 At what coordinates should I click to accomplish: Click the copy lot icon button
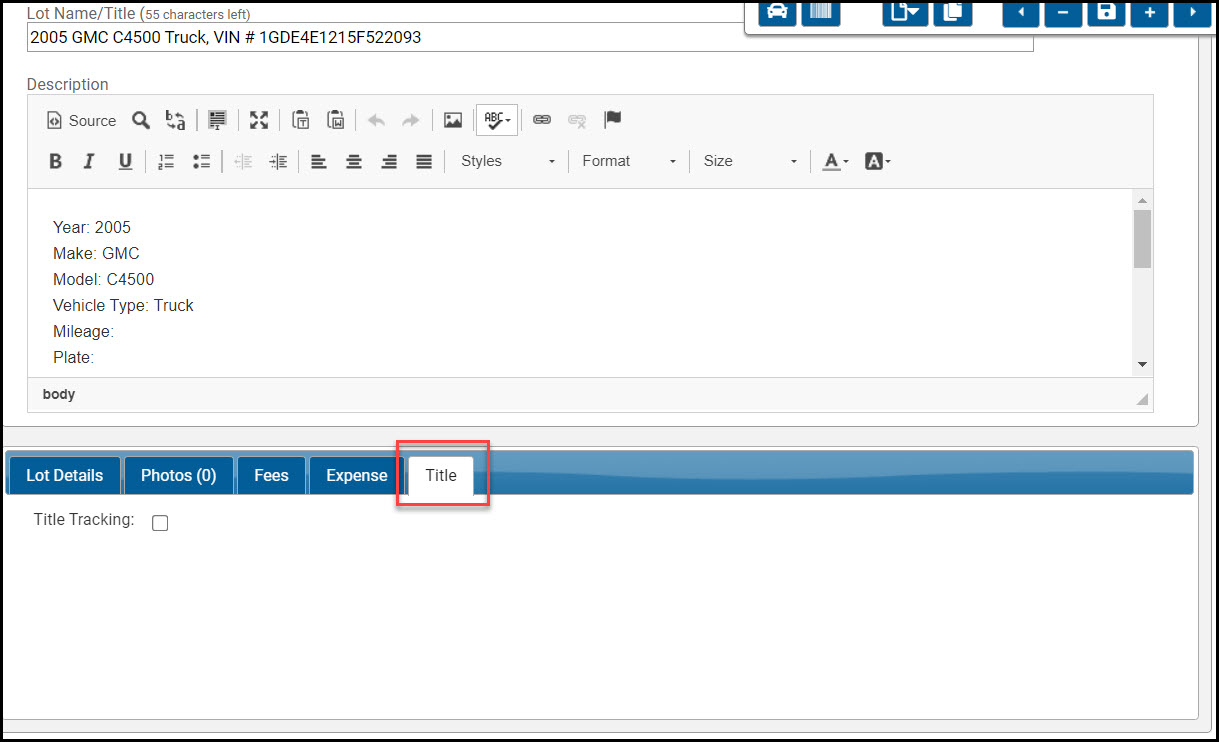click(x=952, y=12)
